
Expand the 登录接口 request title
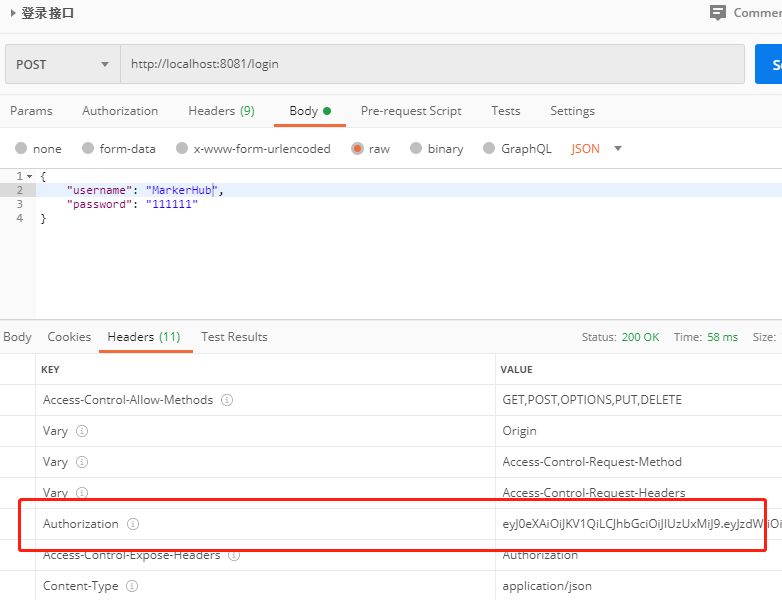point(13,13)
